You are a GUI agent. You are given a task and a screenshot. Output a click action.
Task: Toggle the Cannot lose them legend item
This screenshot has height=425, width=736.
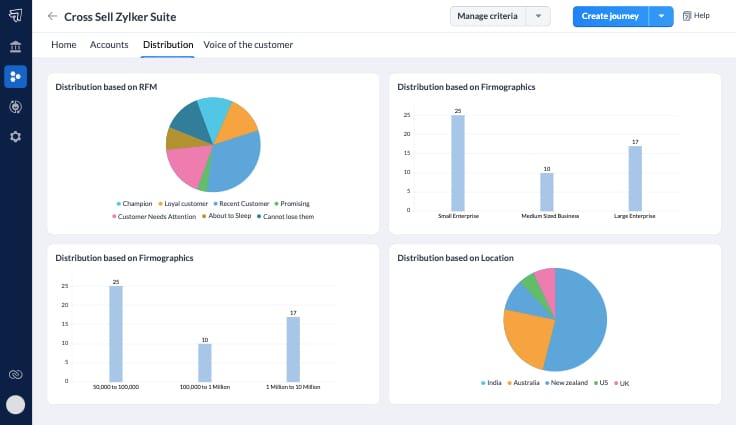285,216
